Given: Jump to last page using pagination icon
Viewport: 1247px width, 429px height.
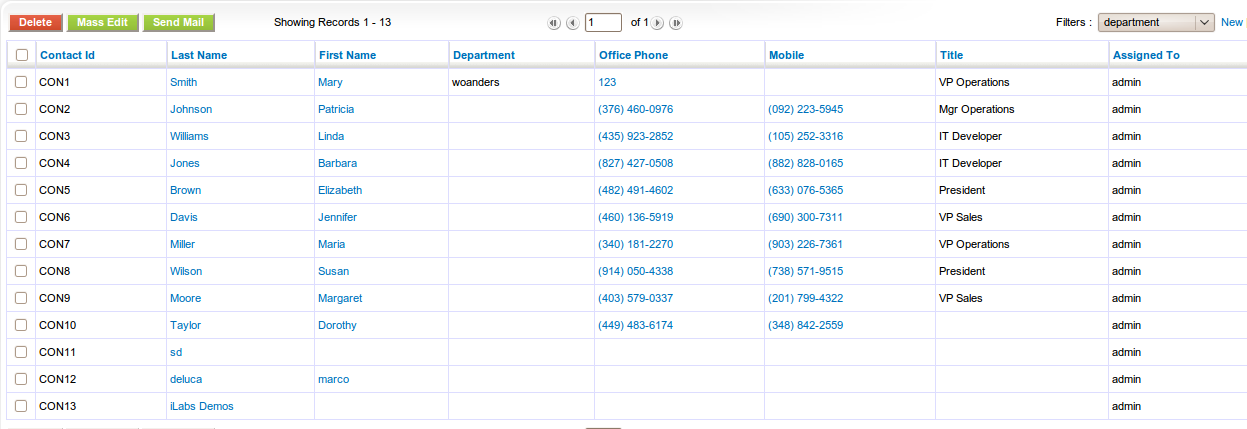Looking at the screenshot, I should coord(676,23).
